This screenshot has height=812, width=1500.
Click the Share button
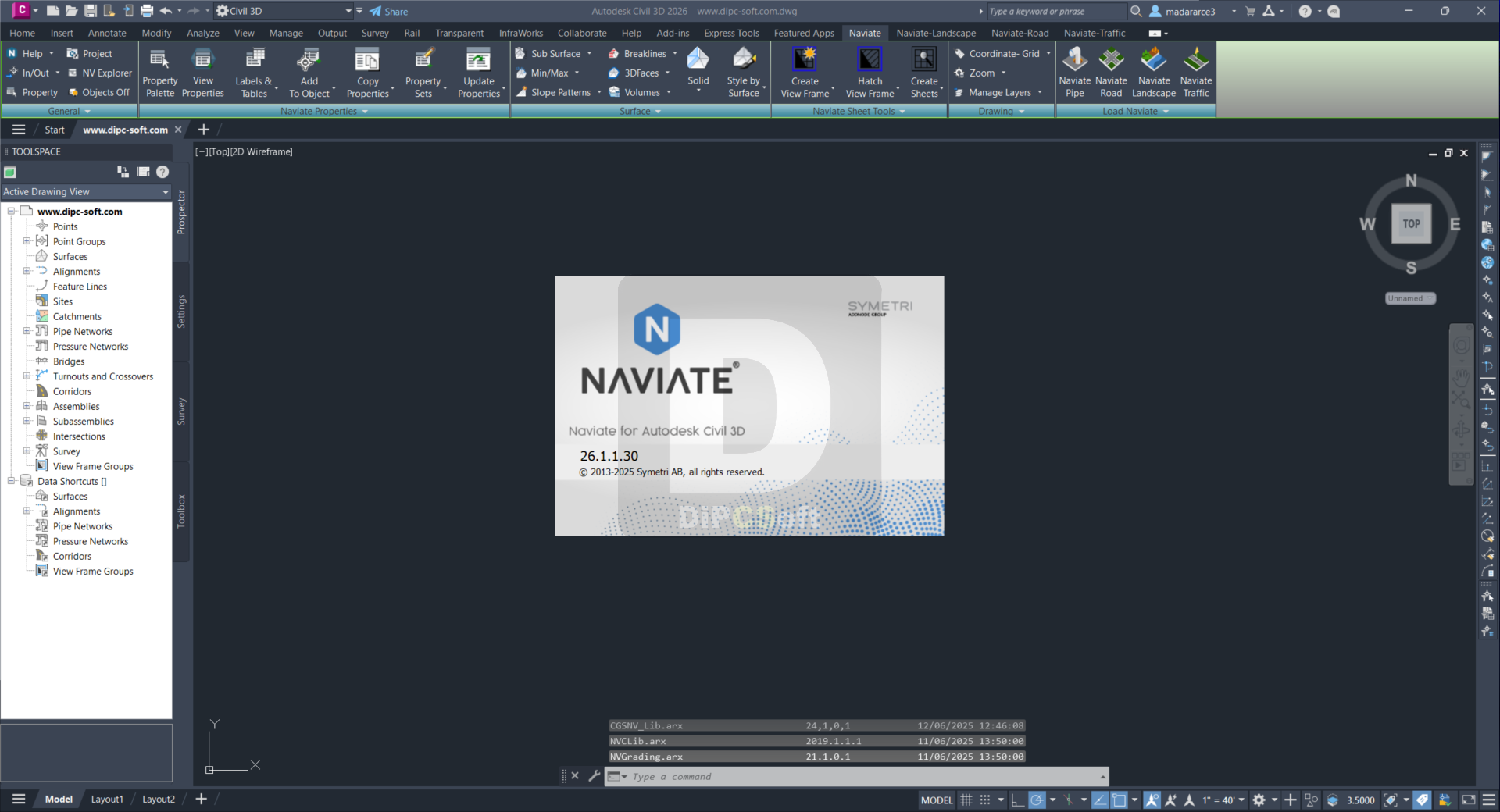tap(389, 12)
